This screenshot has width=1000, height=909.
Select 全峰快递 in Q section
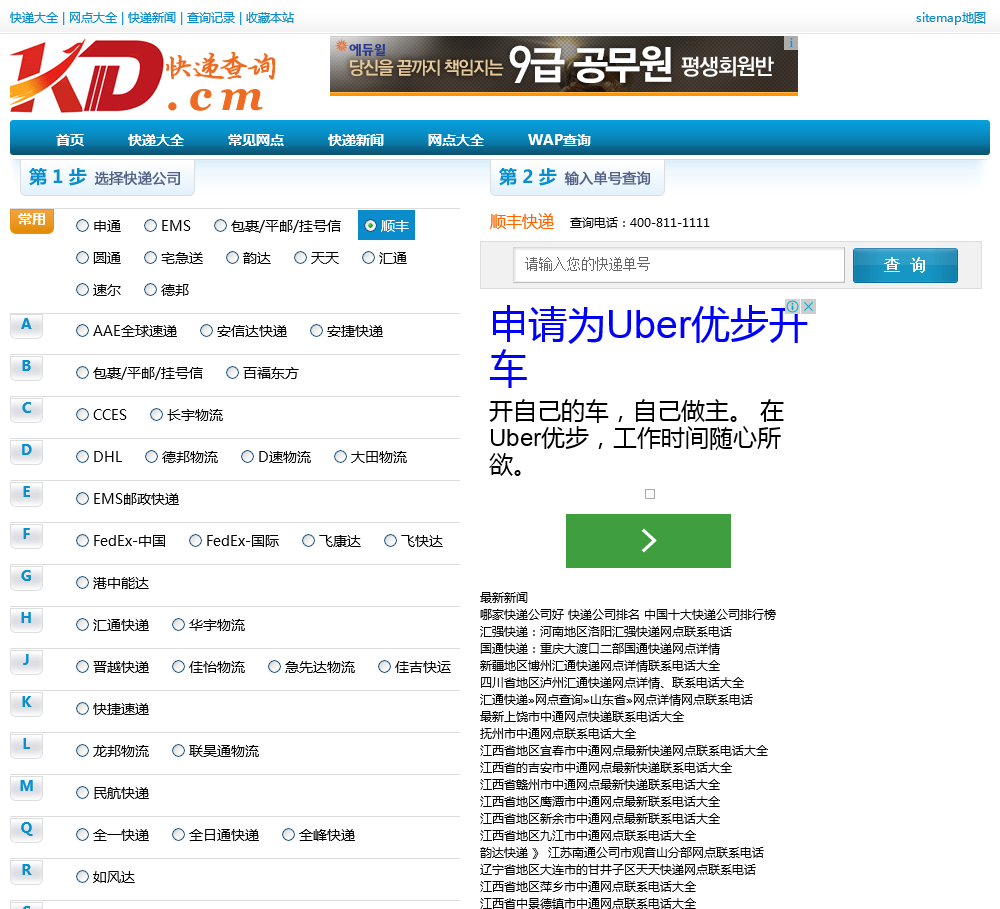pos(289,835)
